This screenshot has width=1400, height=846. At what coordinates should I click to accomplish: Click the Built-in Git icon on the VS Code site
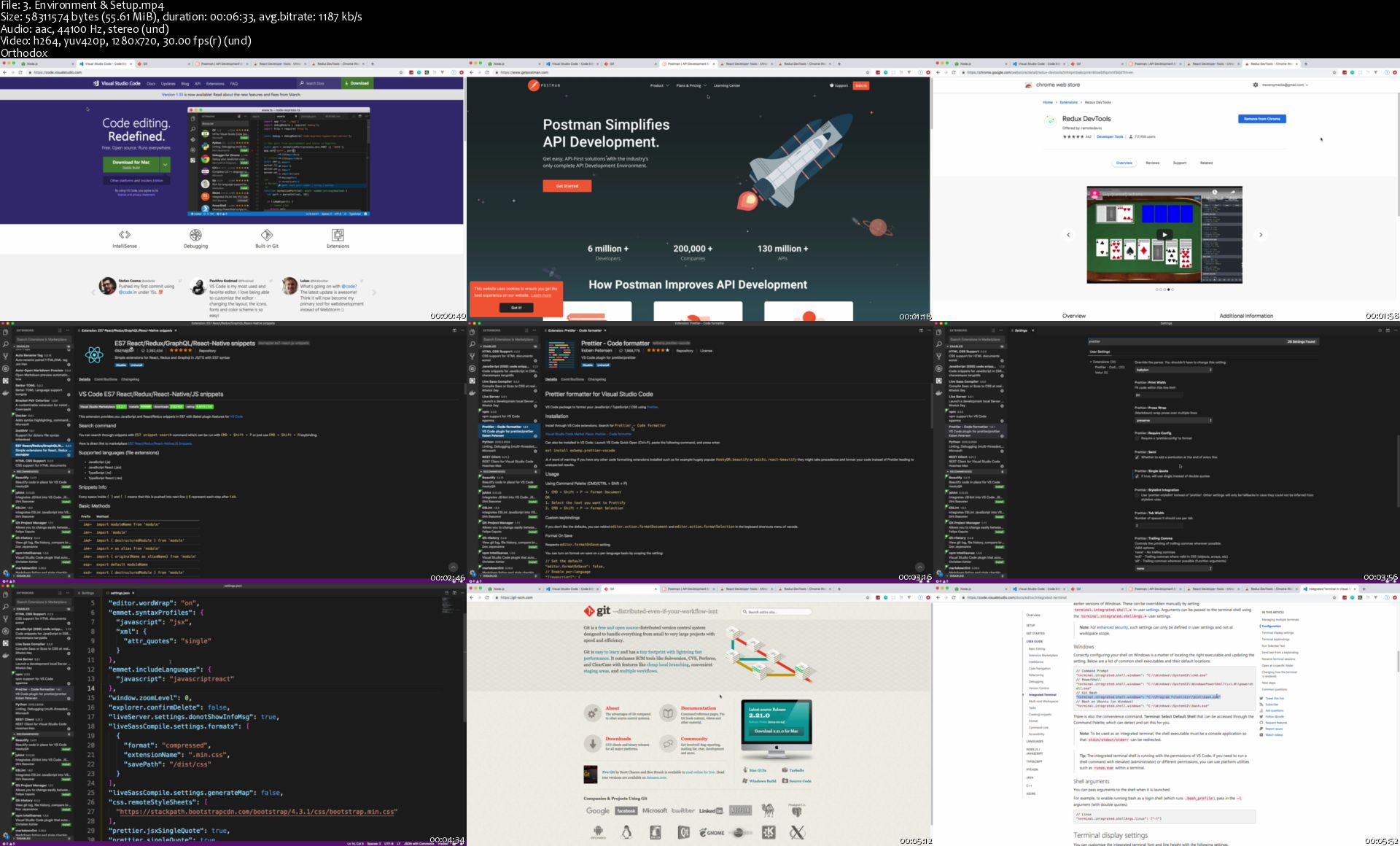pyautogui.click(x=267, y=235)
